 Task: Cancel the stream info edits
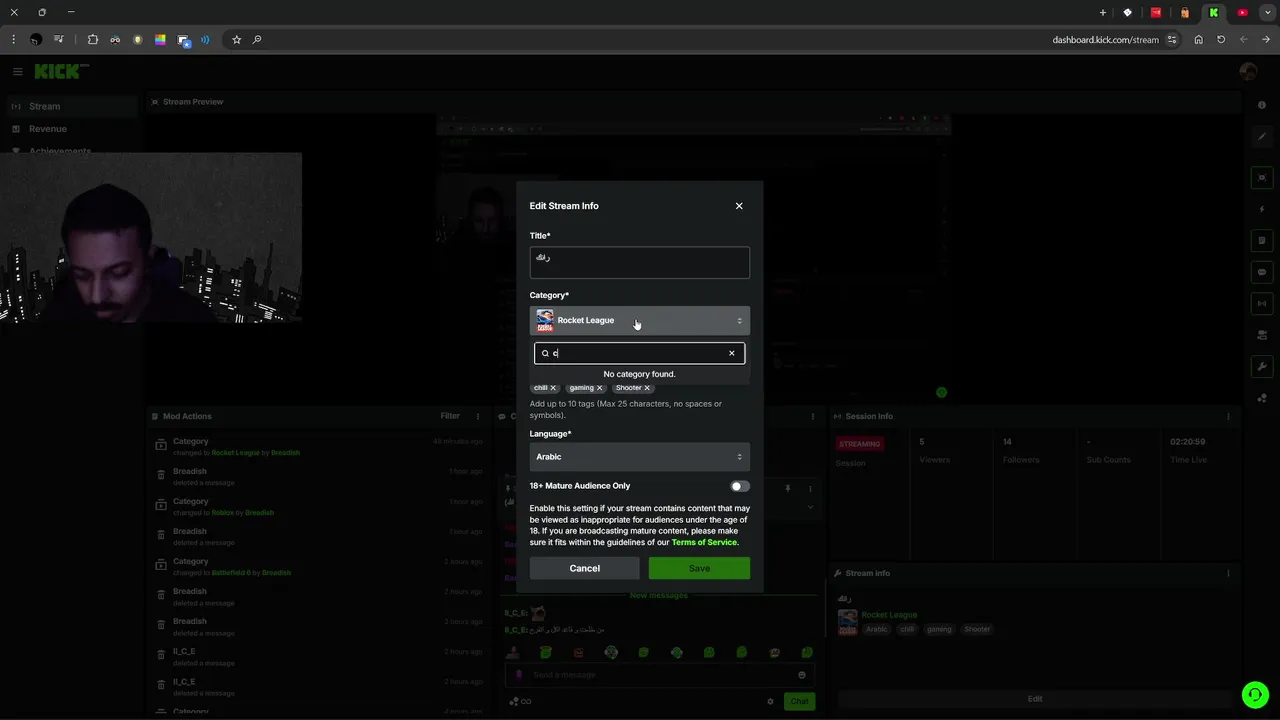pyautogui.click(x=585, y=568)
